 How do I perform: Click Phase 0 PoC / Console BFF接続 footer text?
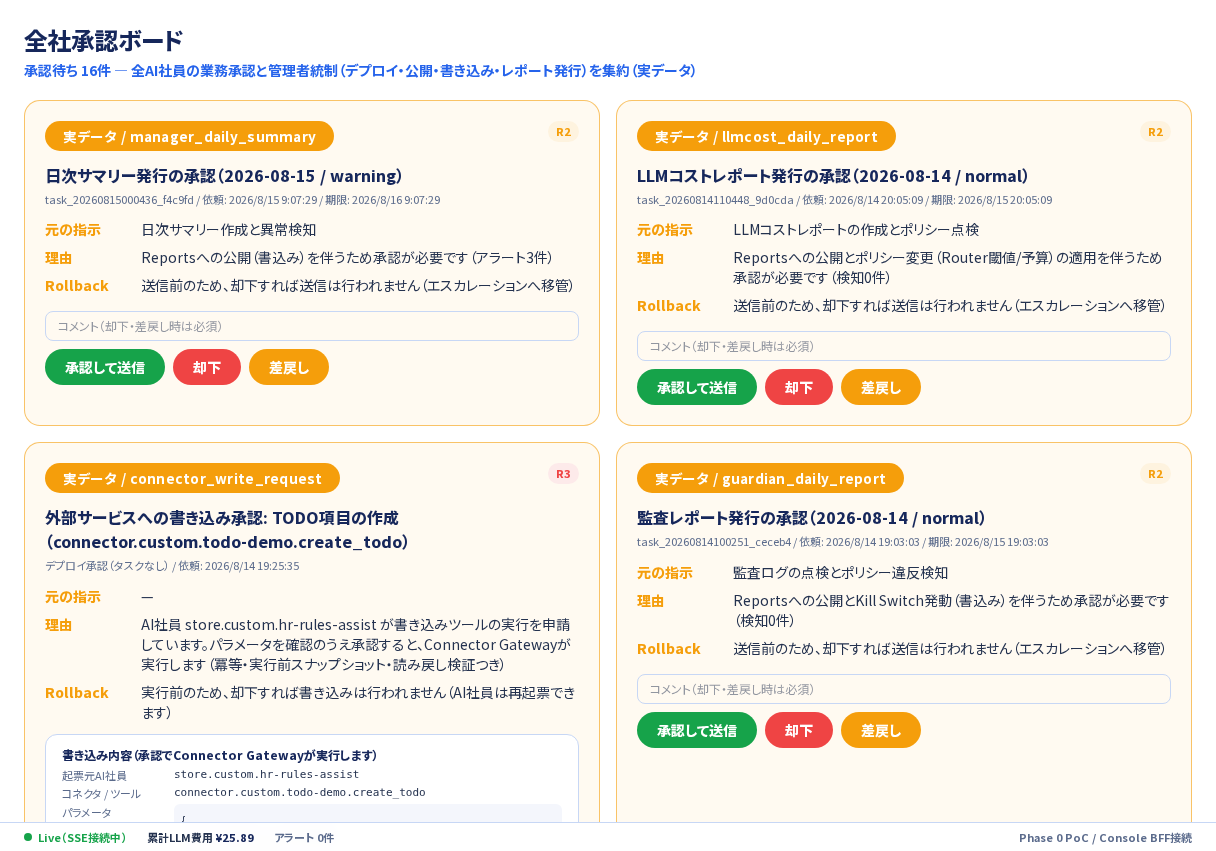1105,838
